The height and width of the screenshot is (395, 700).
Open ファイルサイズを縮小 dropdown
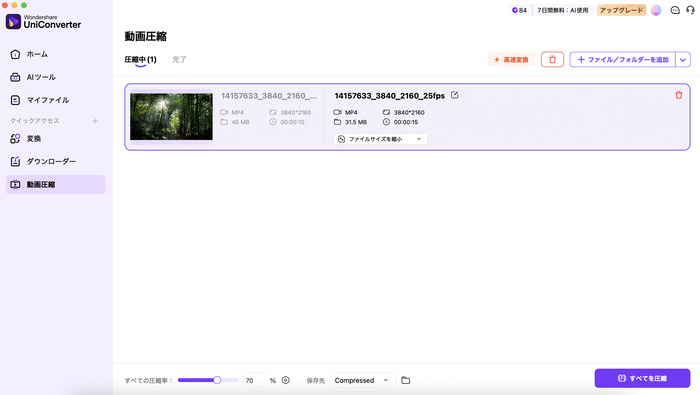380,139
